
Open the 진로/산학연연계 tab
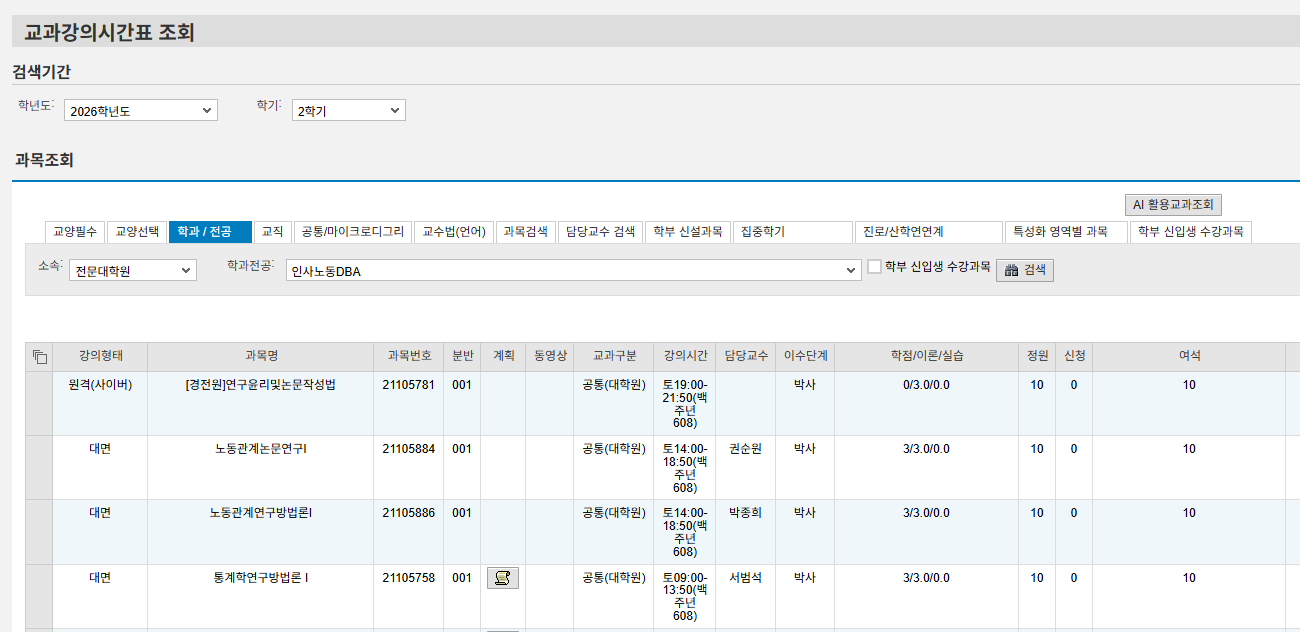click(928, 232)
